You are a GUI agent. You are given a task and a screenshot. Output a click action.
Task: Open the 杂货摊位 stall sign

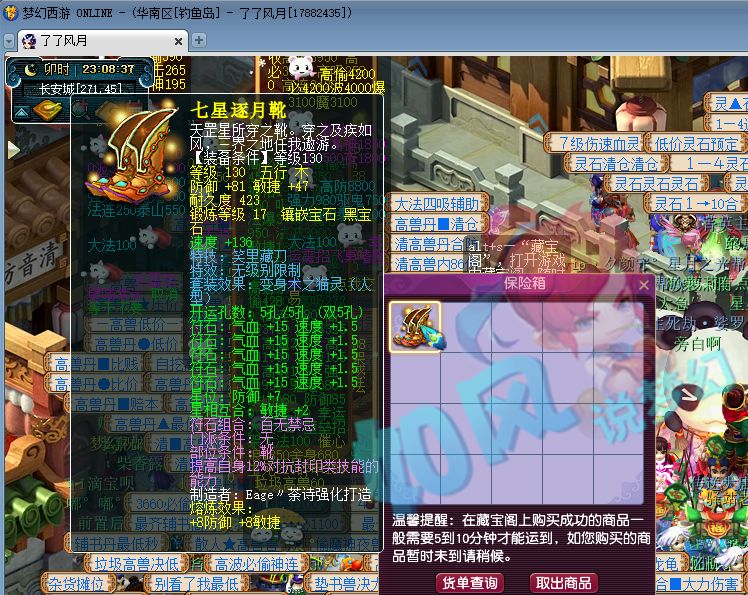click(x=76, y=584)
